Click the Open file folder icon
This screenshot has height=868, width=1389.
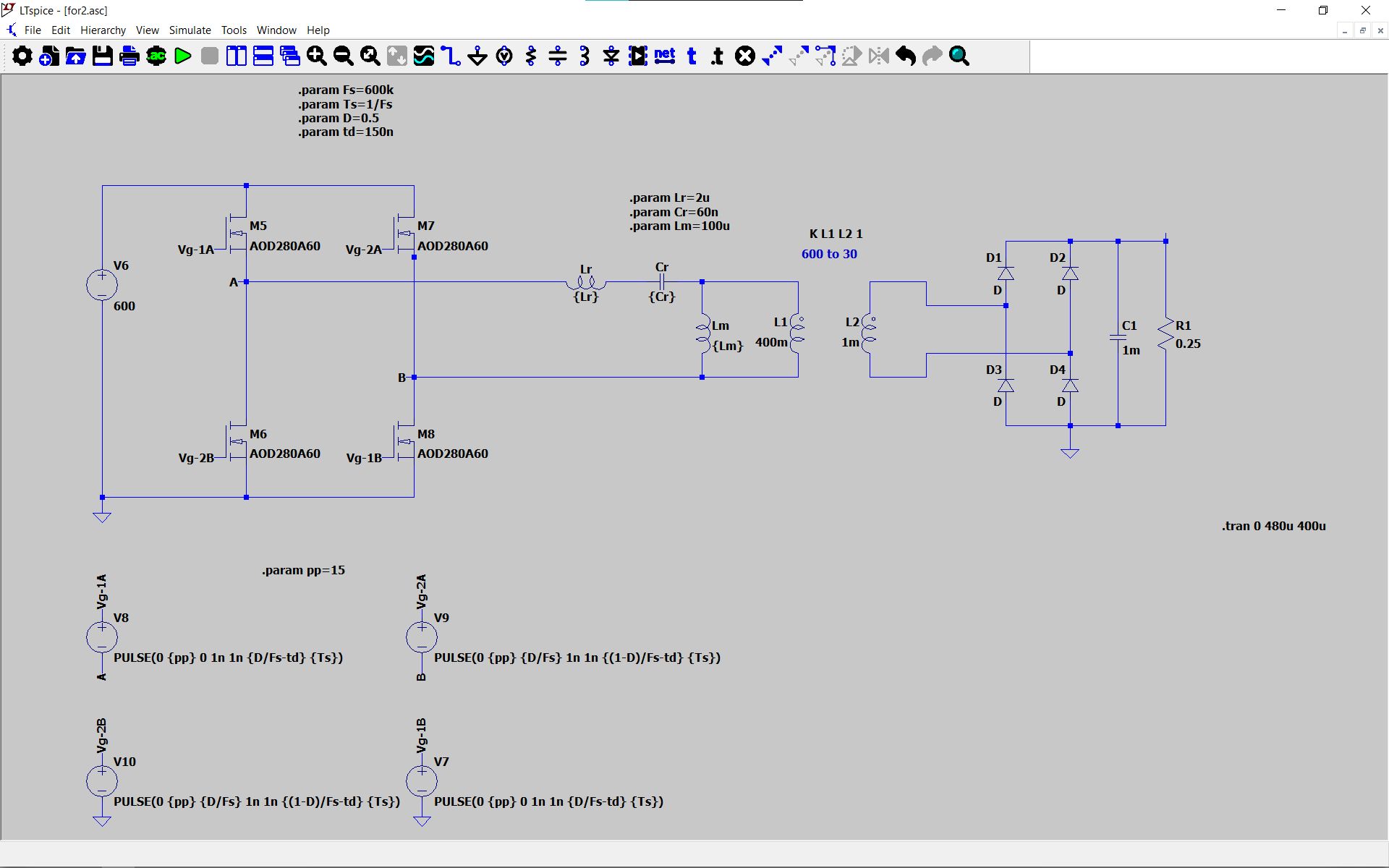[x=76, y=56]
